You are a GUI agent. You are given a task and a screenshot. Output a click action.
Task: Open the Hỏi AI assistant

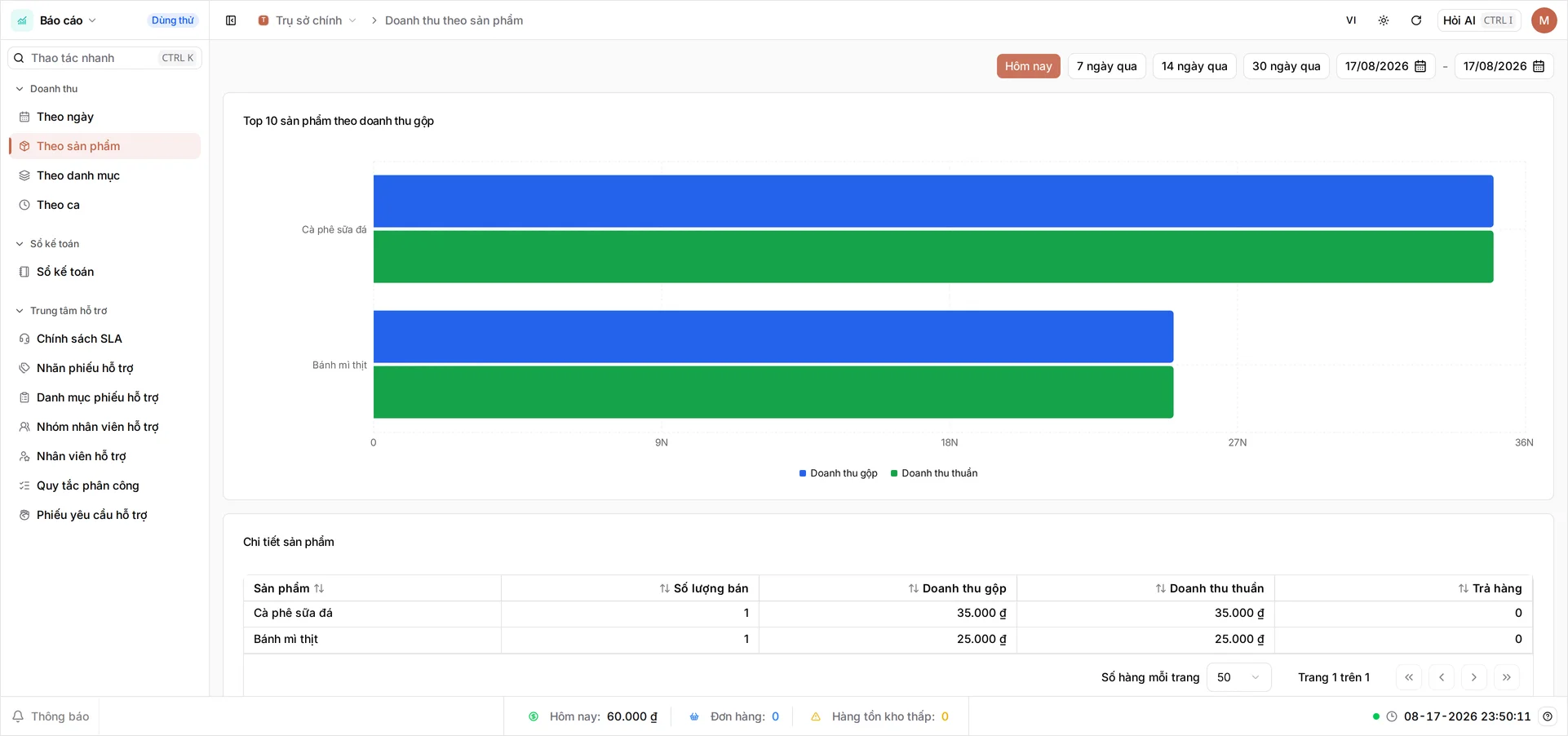pyautogui.click(x=1478, y=20)
